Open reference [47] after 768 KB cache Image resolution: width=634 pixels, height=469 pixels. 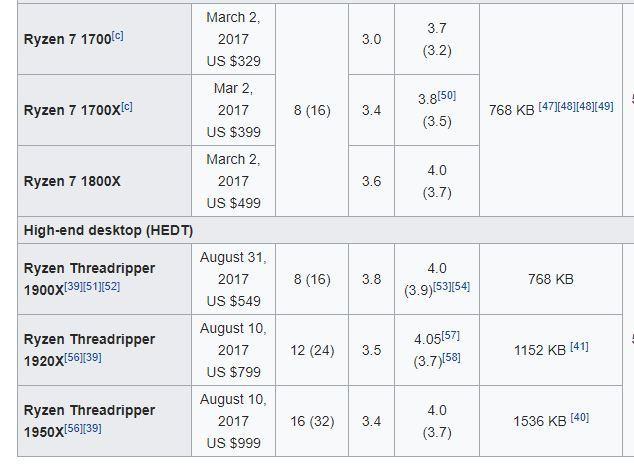point(548,106)
